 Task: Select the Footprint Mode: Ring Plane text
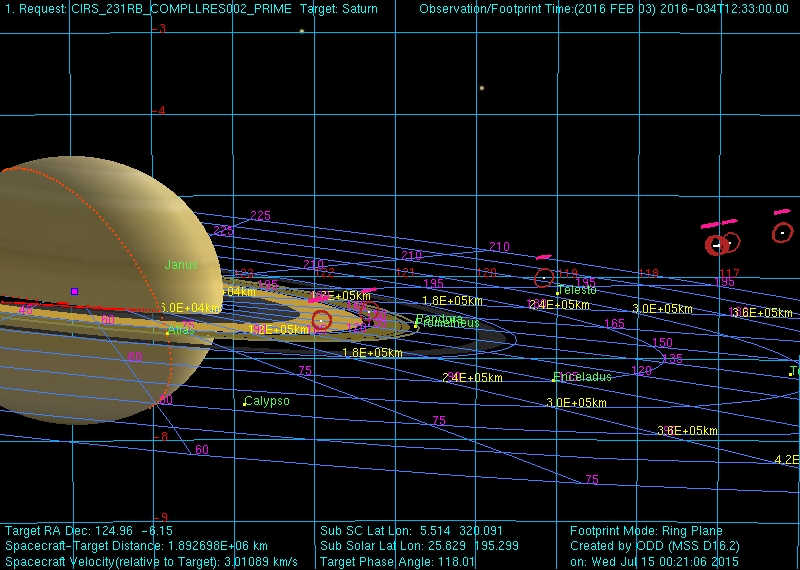coord(646,531)
